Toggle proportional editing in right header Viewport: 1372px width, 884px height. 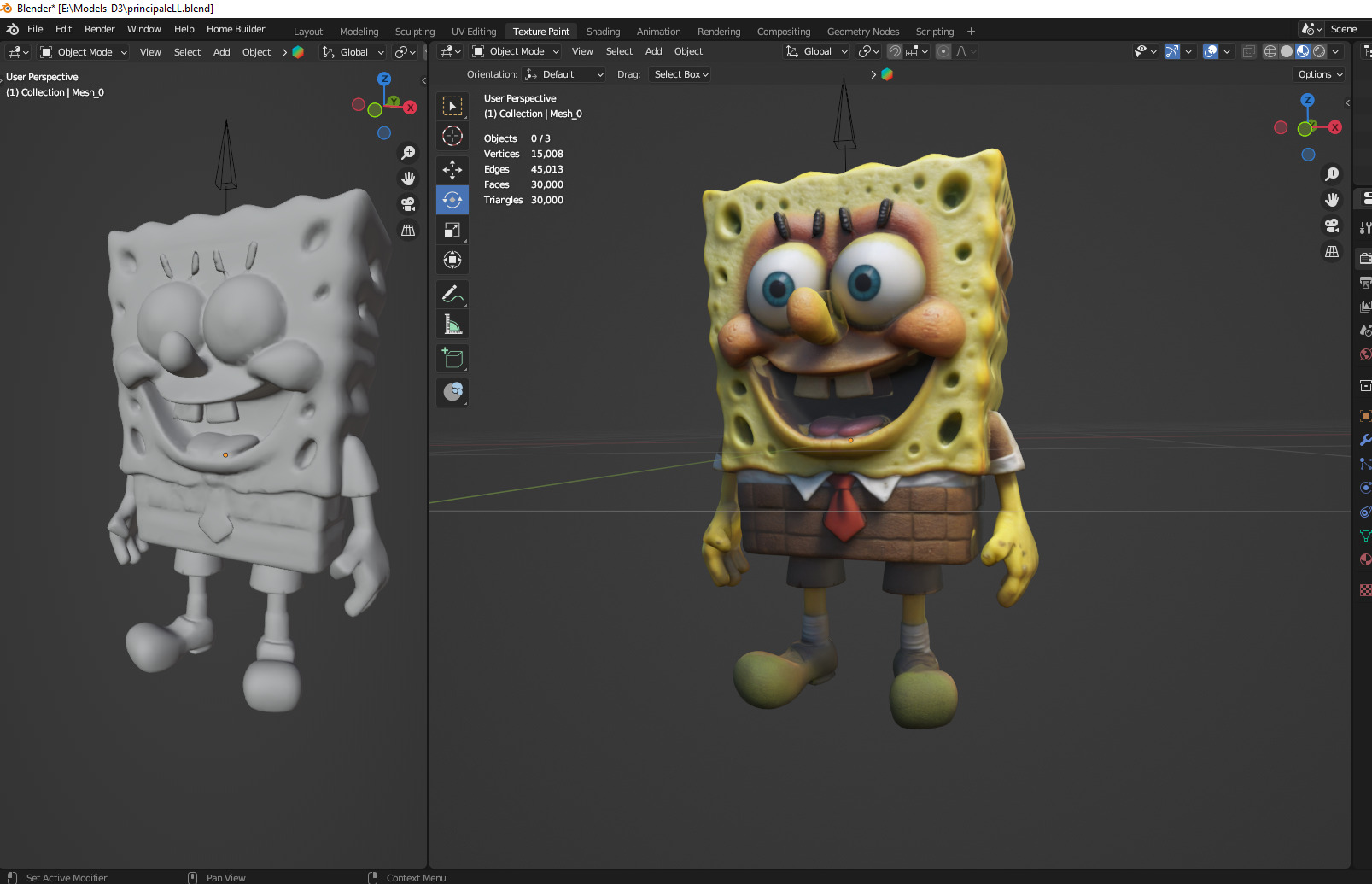(x=943, y=51)
